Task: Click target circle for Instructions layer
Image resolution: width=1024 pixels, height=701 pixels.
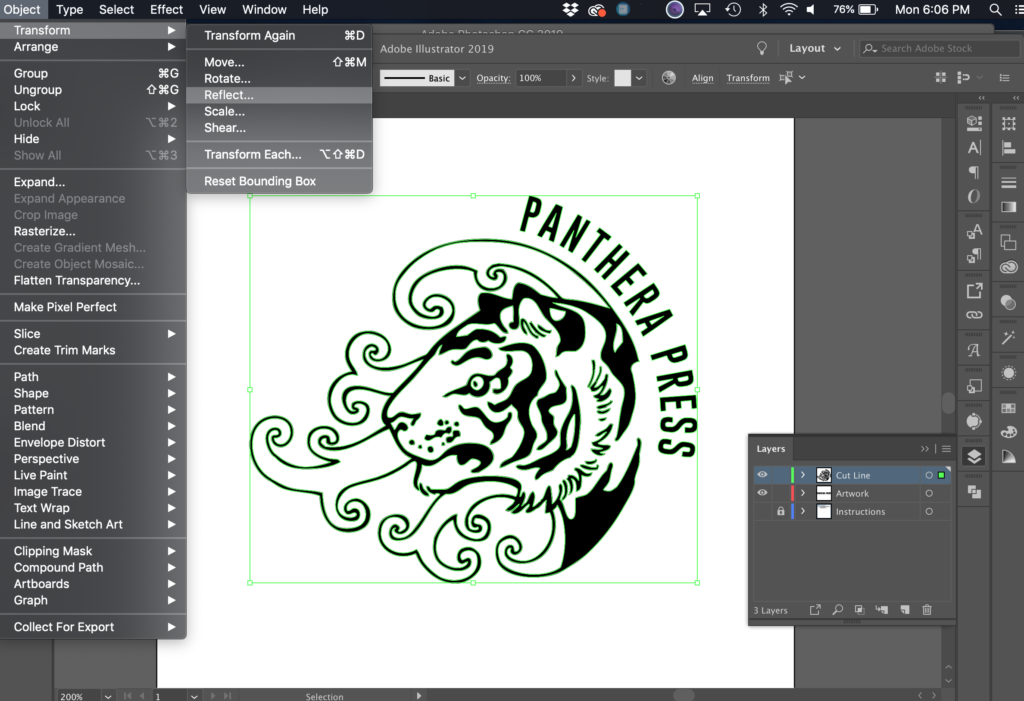Action: click(x=929, y=512)
